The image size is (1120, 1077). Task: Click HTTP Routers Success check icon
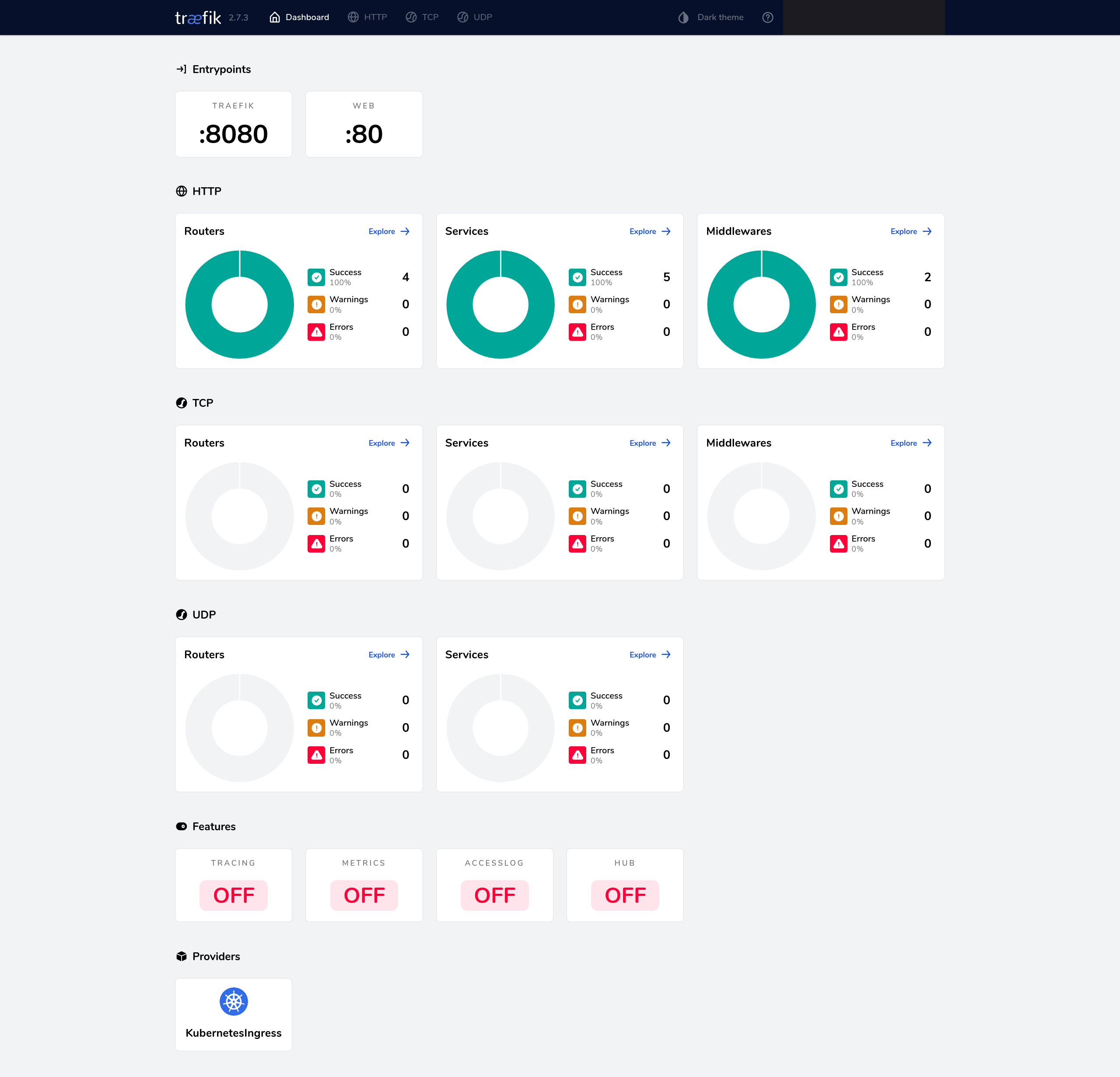(x=317, y=277)
